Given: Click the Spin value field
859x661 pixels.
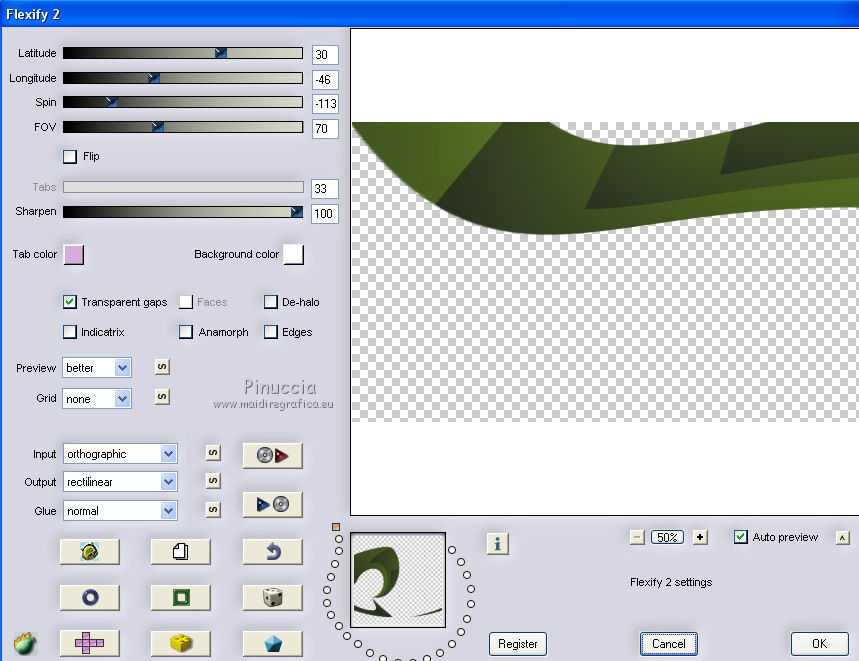Looking at the screenshot, I should coord(325,104).
